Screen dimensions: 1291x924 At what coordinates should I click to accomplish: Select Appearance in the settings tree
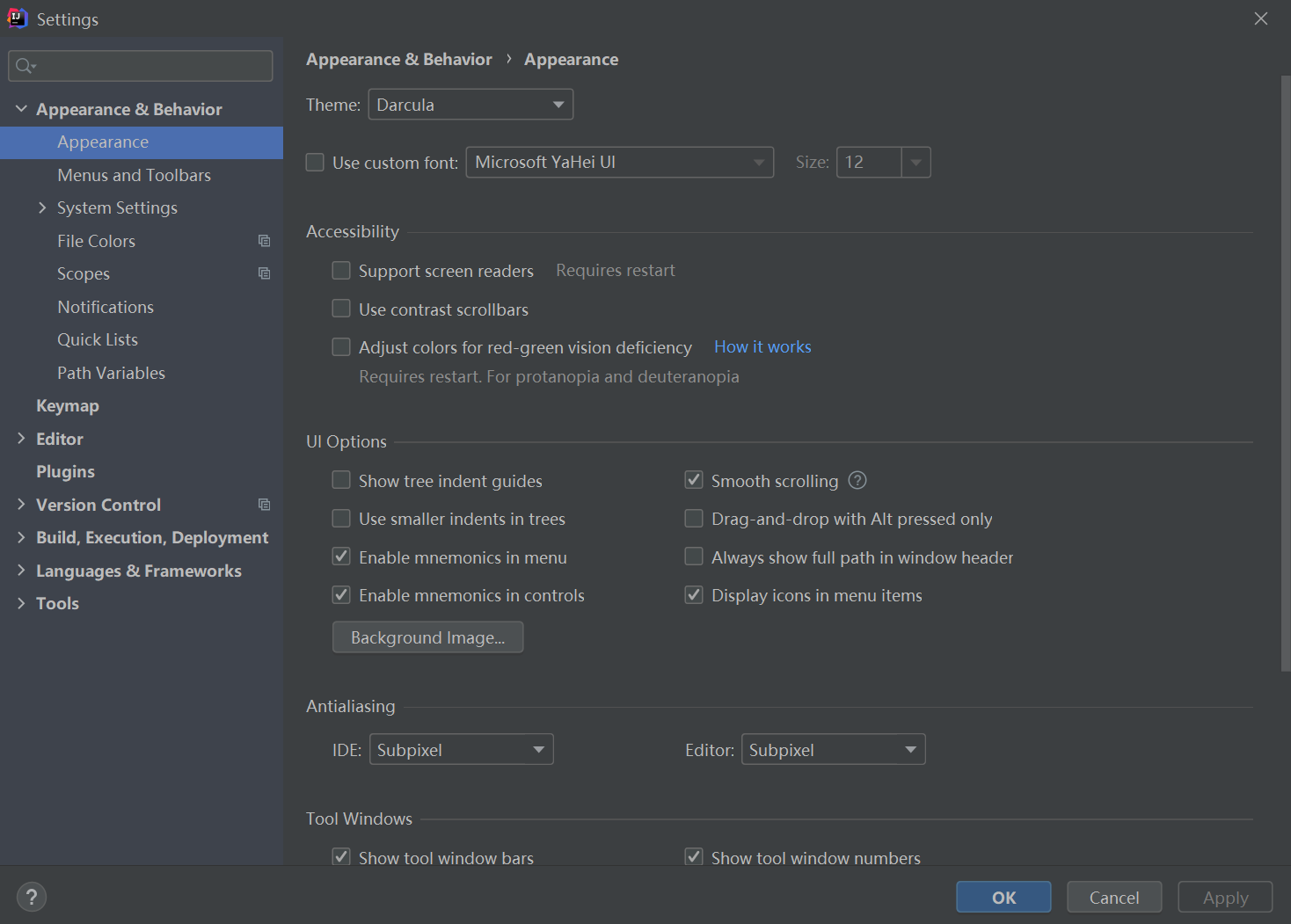click(x=142, y=142)
